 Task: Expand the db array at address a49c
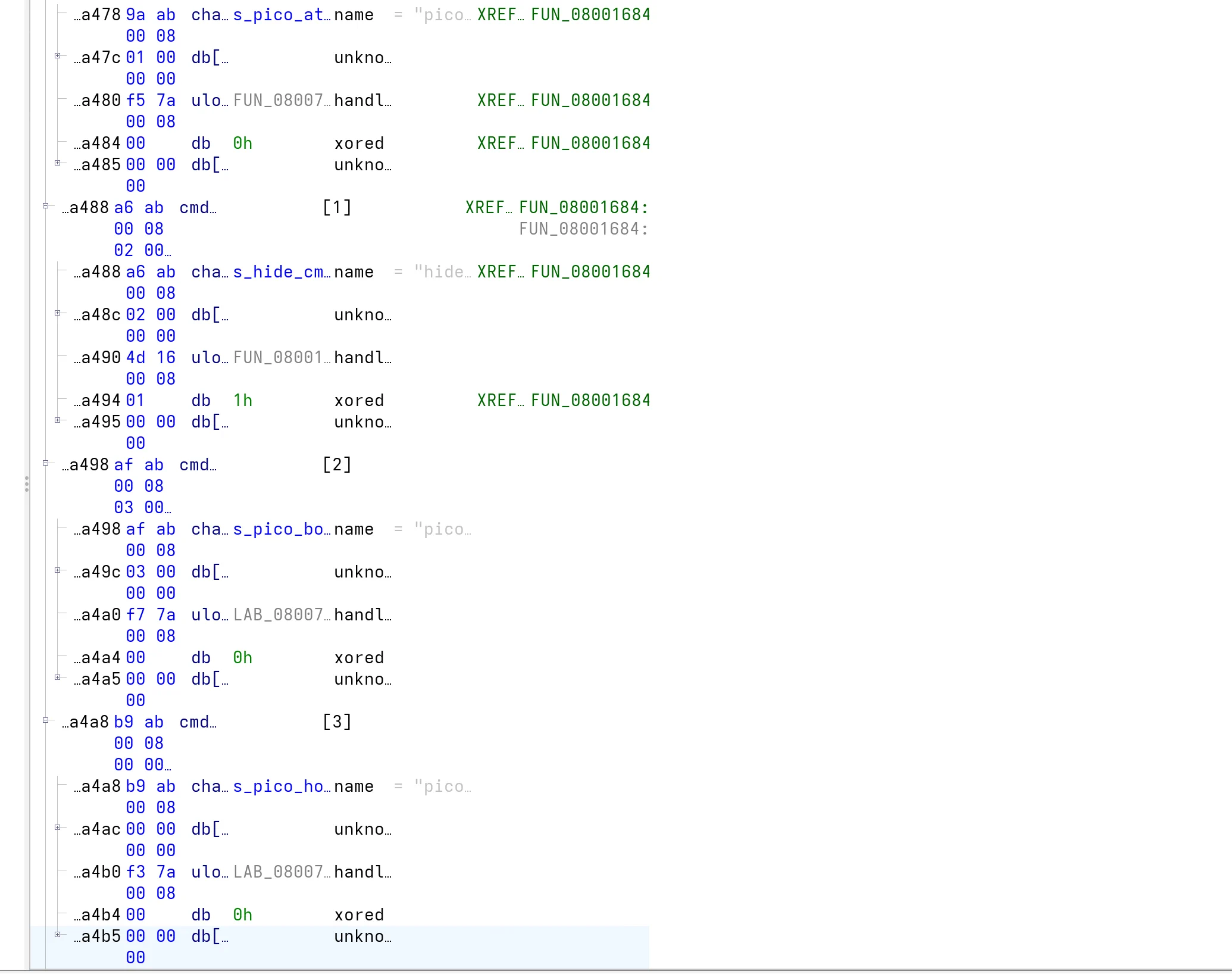[58, 570]
